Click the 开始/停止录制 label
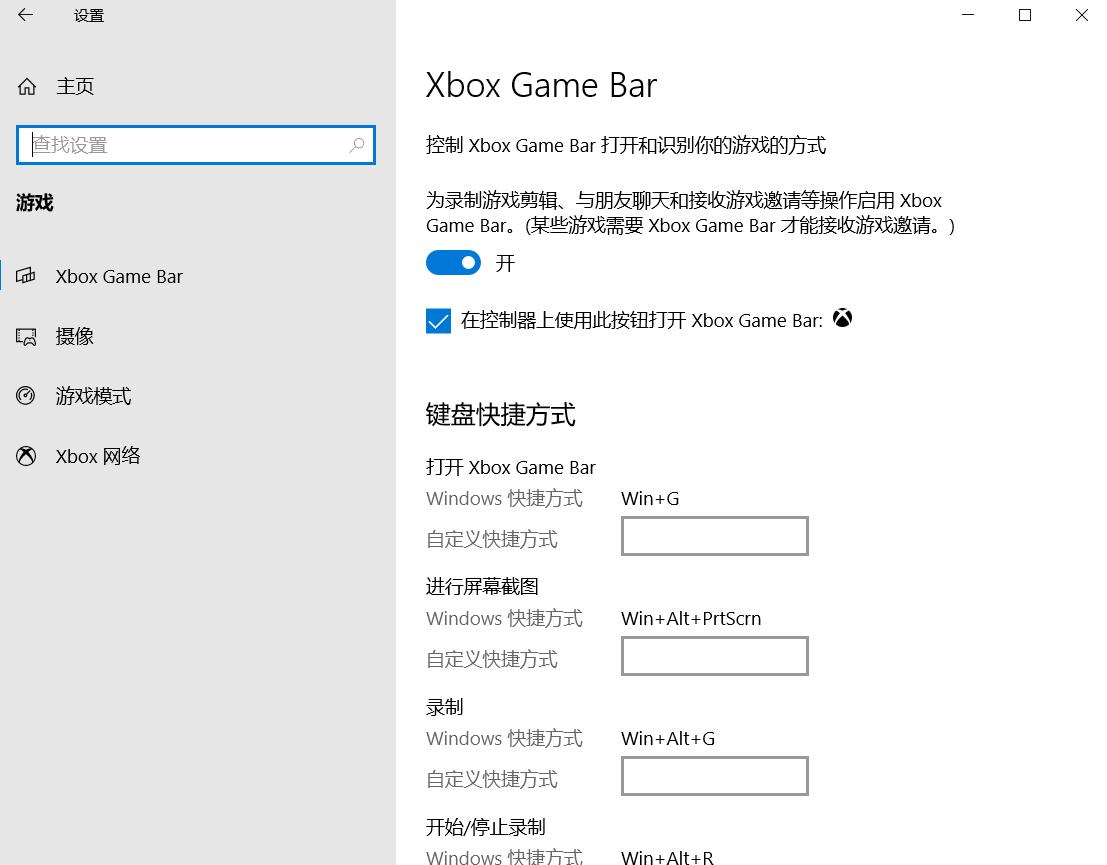1107x865 pixels. (x=486, y=827)
